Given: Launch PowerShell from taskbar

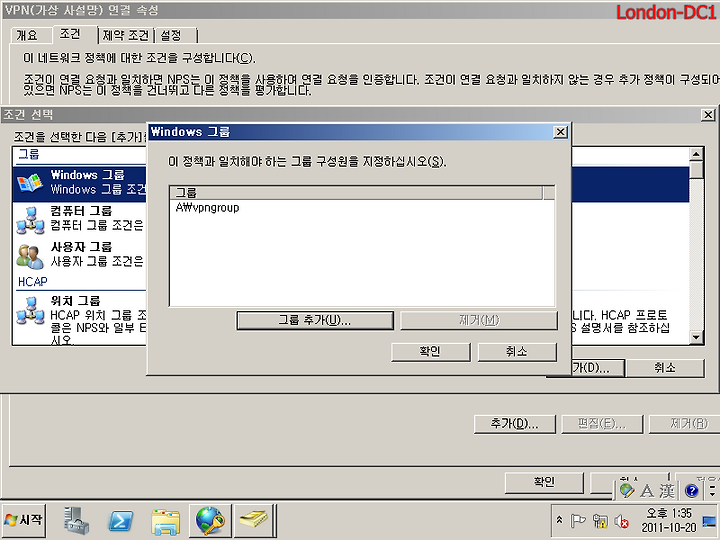Looking at the screenshot, I should click(120, 521).
